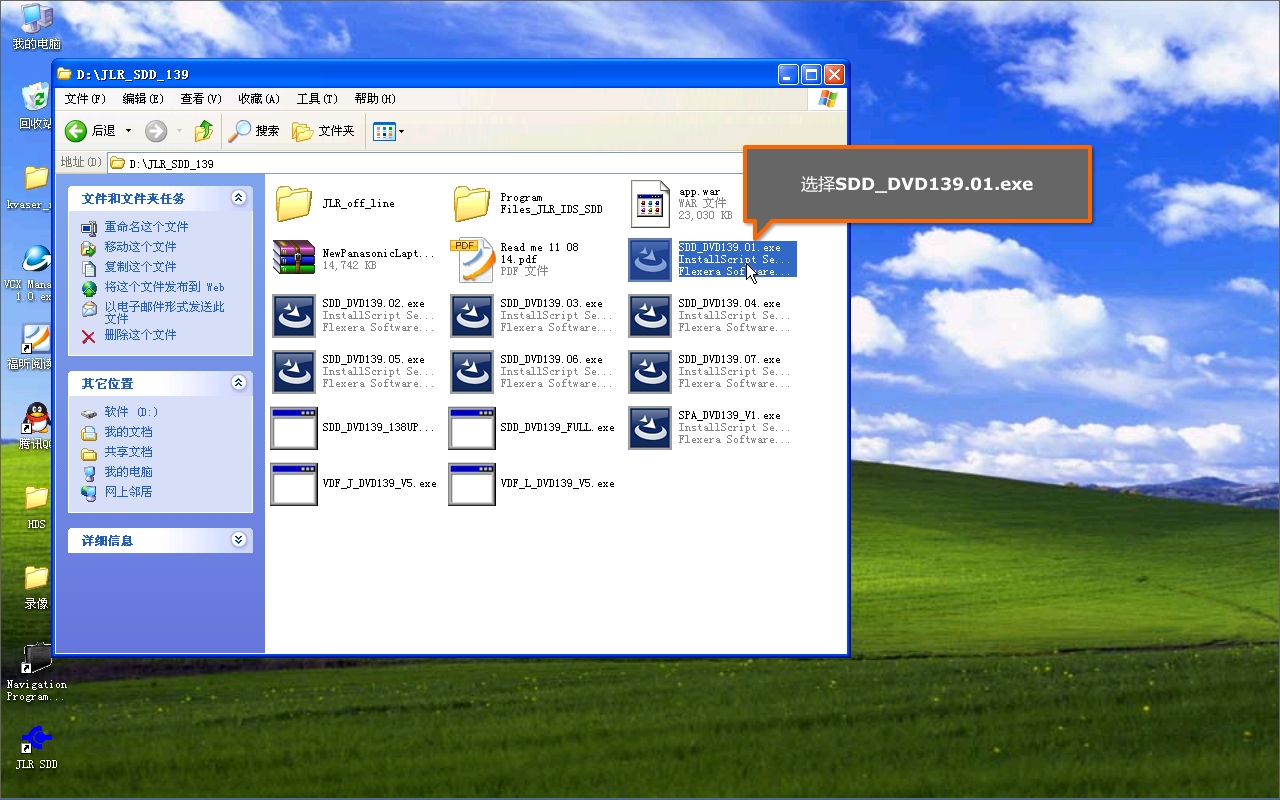Open the 查看(V) menu
The width and height of the screenshot is (1280, 800).
click(201, 99)
